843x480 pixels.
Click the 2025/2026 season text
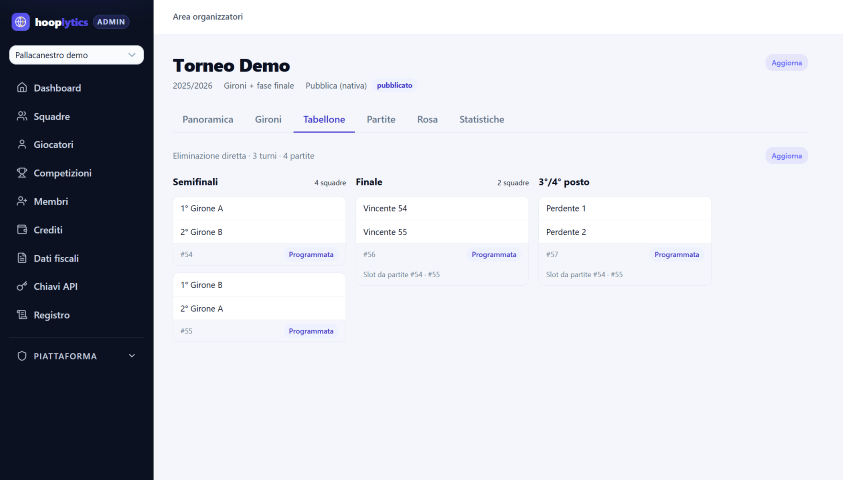[x=192, y=85]
